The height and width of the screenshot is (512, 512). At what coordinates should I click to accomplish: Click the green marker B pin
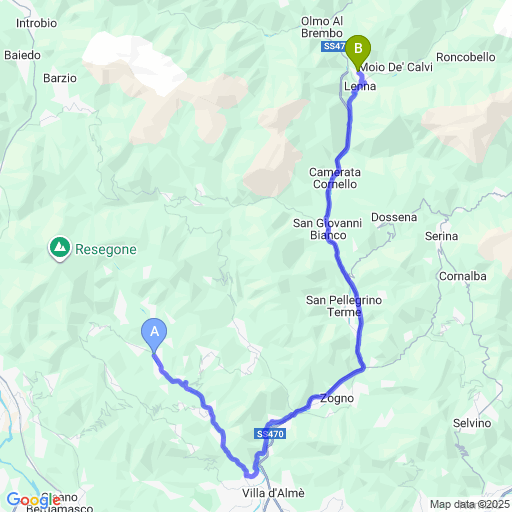[x=358, y=52]
